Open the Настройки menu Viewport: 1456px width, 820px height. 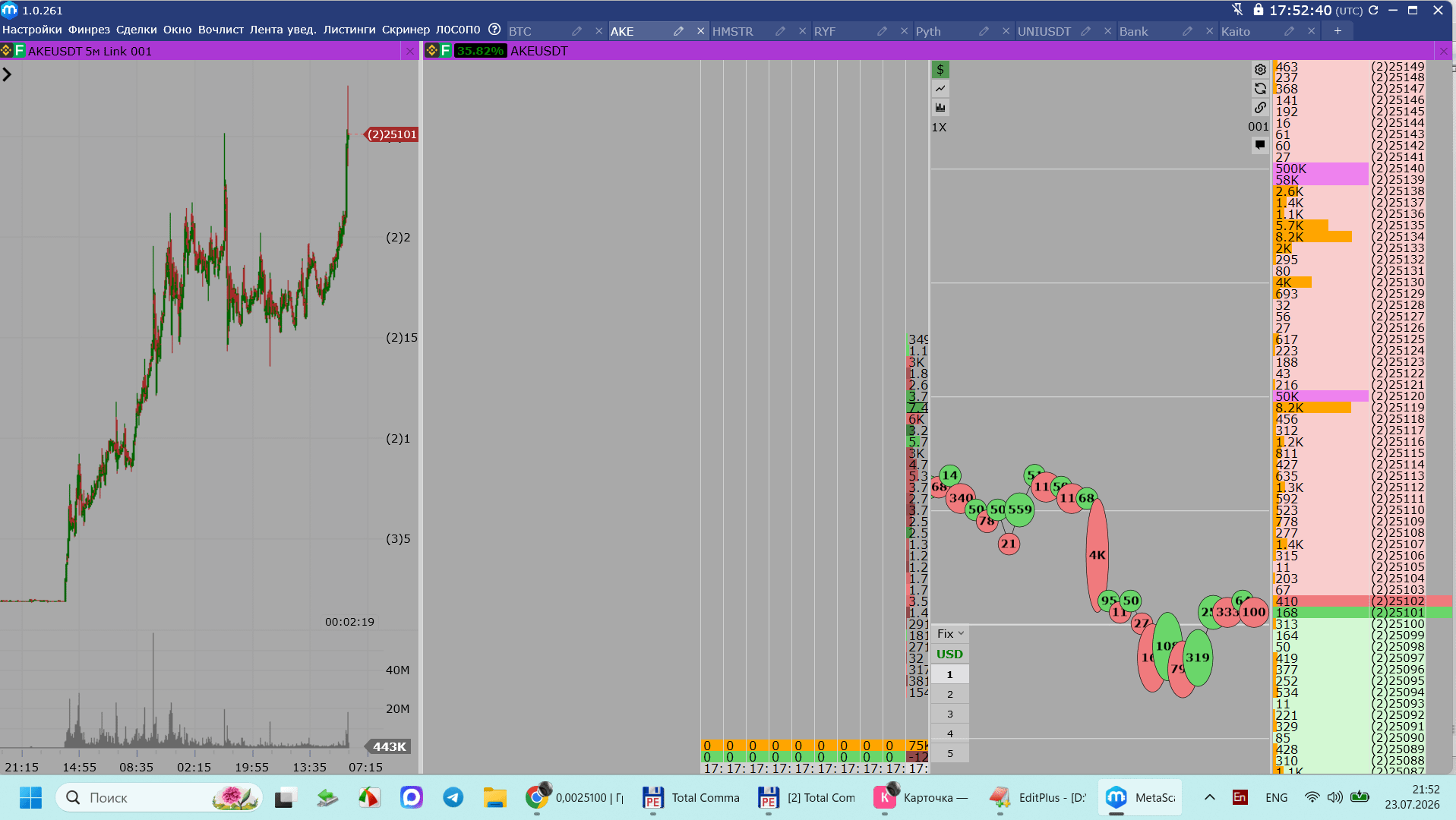[x=32, y=30]
